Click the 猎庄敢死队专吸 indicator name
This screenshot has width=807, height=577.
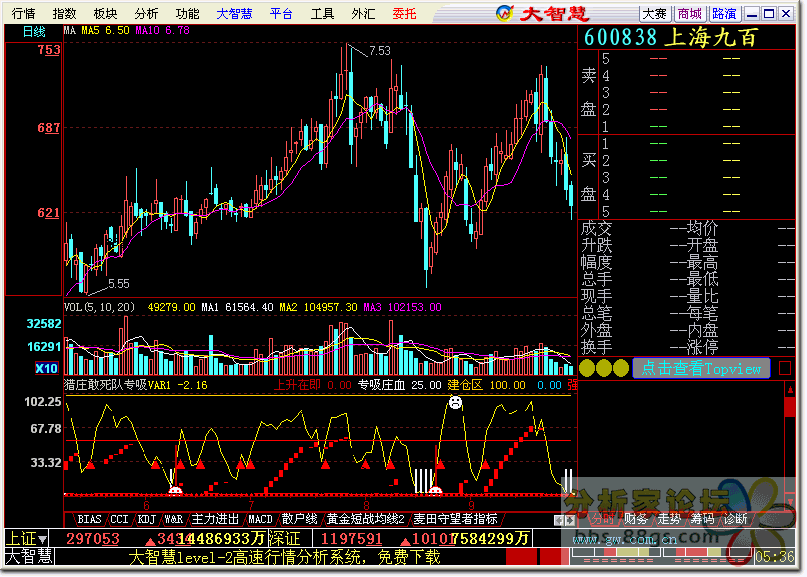pyautogui.click(x=106, y=385)
